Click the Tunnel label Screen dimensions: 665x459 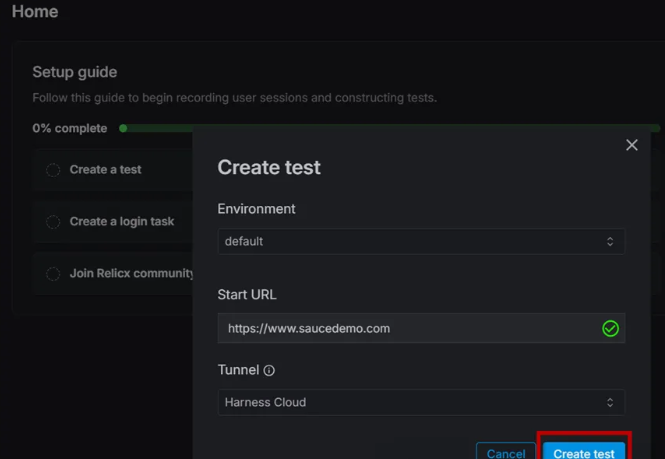pos(238,370)
